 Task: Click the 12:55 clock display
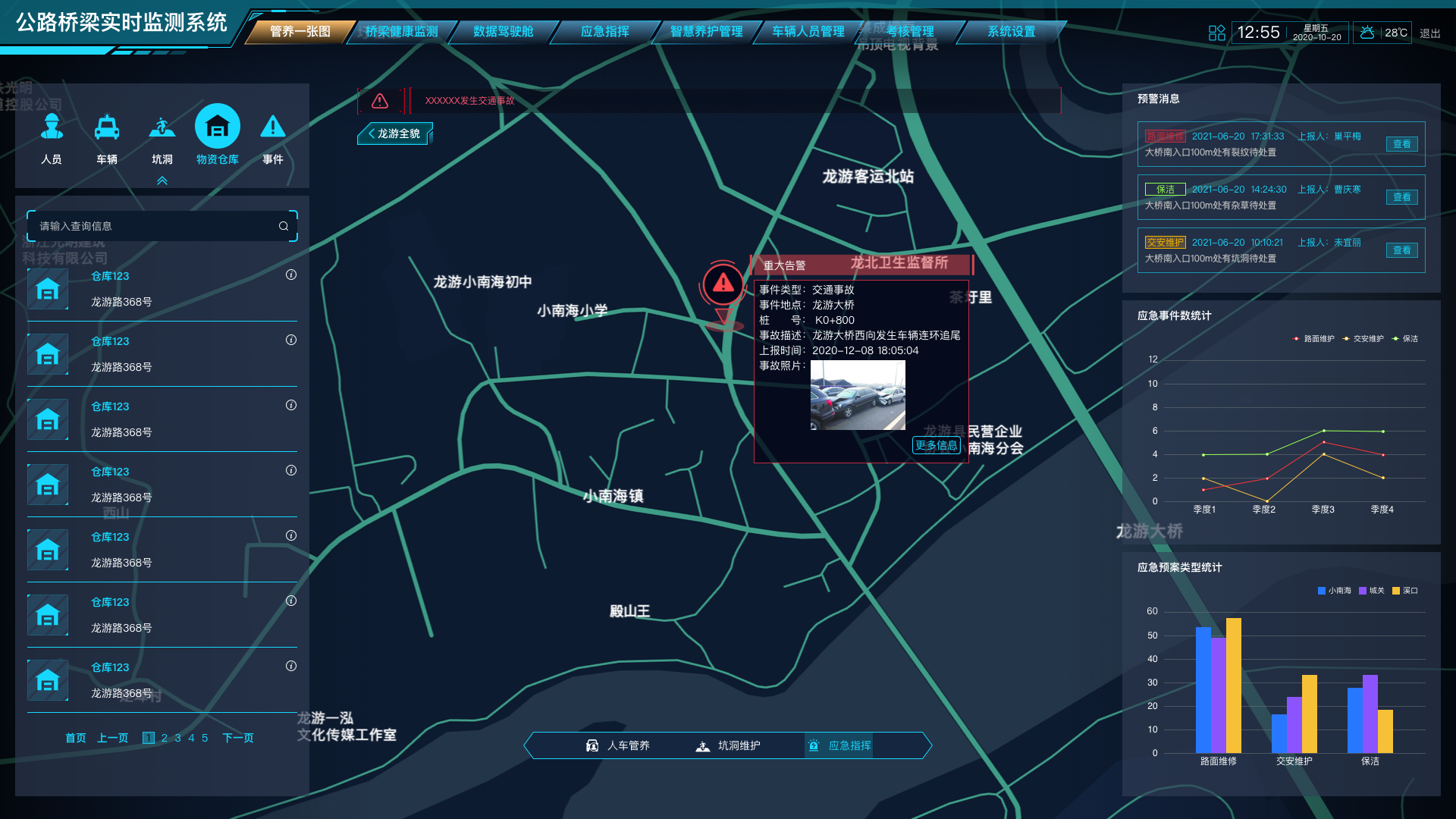click(1258, 33)
